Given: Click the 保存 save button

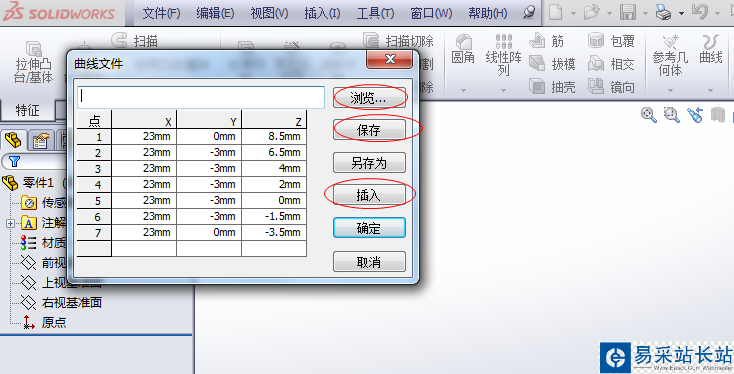Looking at the screenshot, I should tap(369, 130).
